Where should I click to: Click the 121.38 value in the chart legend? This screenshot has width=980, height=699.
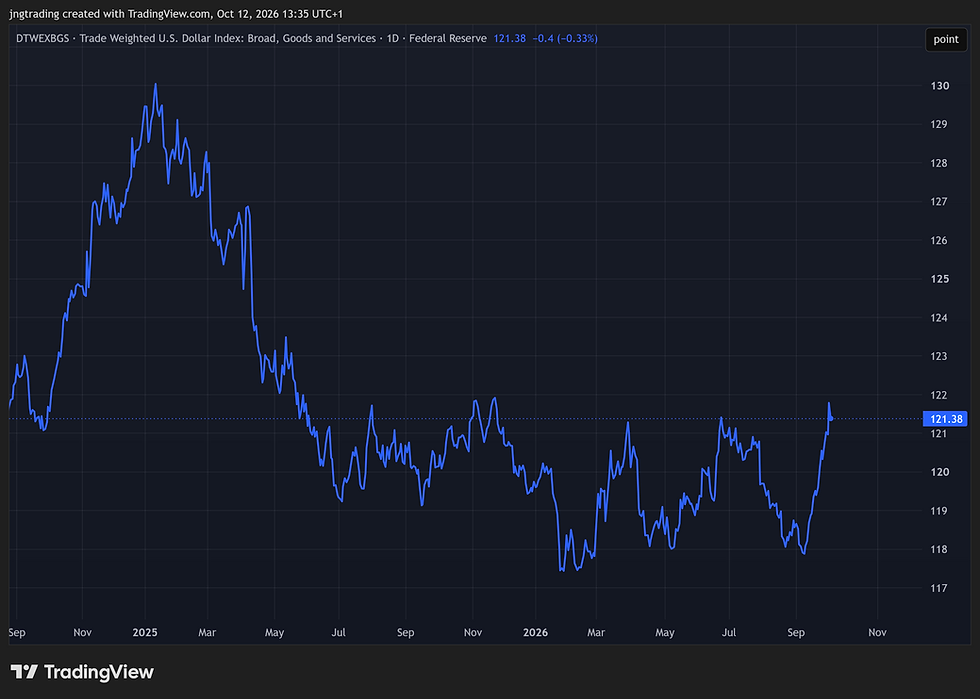[509, 38]
